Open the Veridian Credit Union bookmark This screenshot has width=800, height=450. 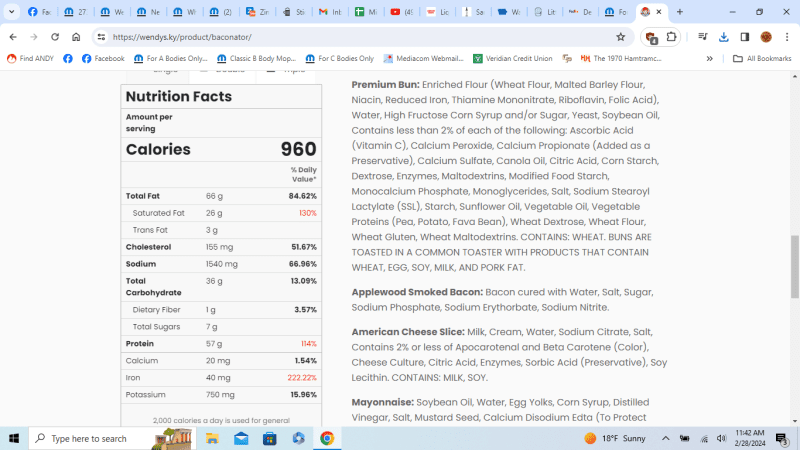tap(512, 59)
